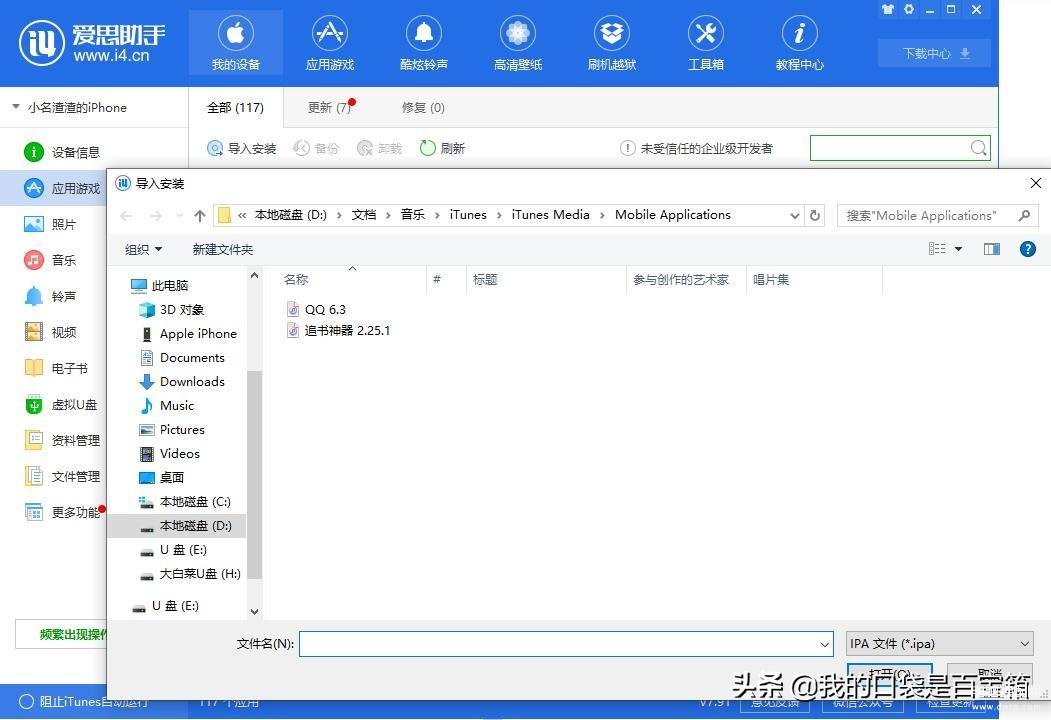
Task: Open 铃声 ringtones in the sidebar
Action: (x=50, y=296)
